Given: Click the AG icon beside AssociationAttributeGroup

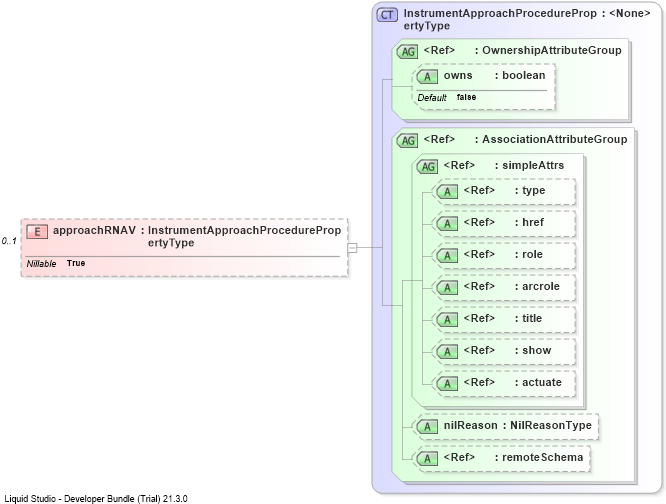Looking at the screenshot, I should point(407,141).
